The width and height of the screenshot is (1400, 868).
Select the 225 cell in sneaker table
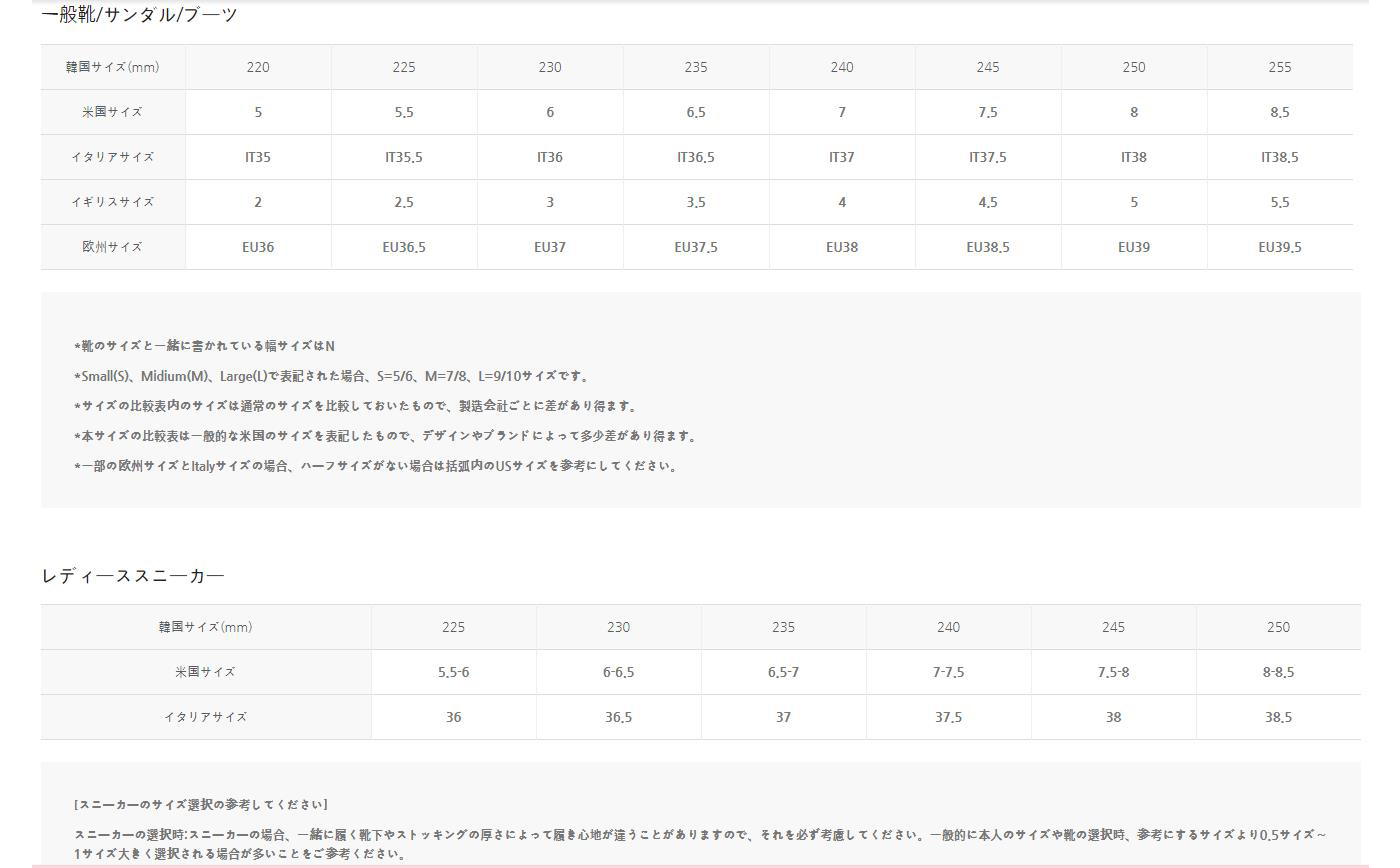453,627
